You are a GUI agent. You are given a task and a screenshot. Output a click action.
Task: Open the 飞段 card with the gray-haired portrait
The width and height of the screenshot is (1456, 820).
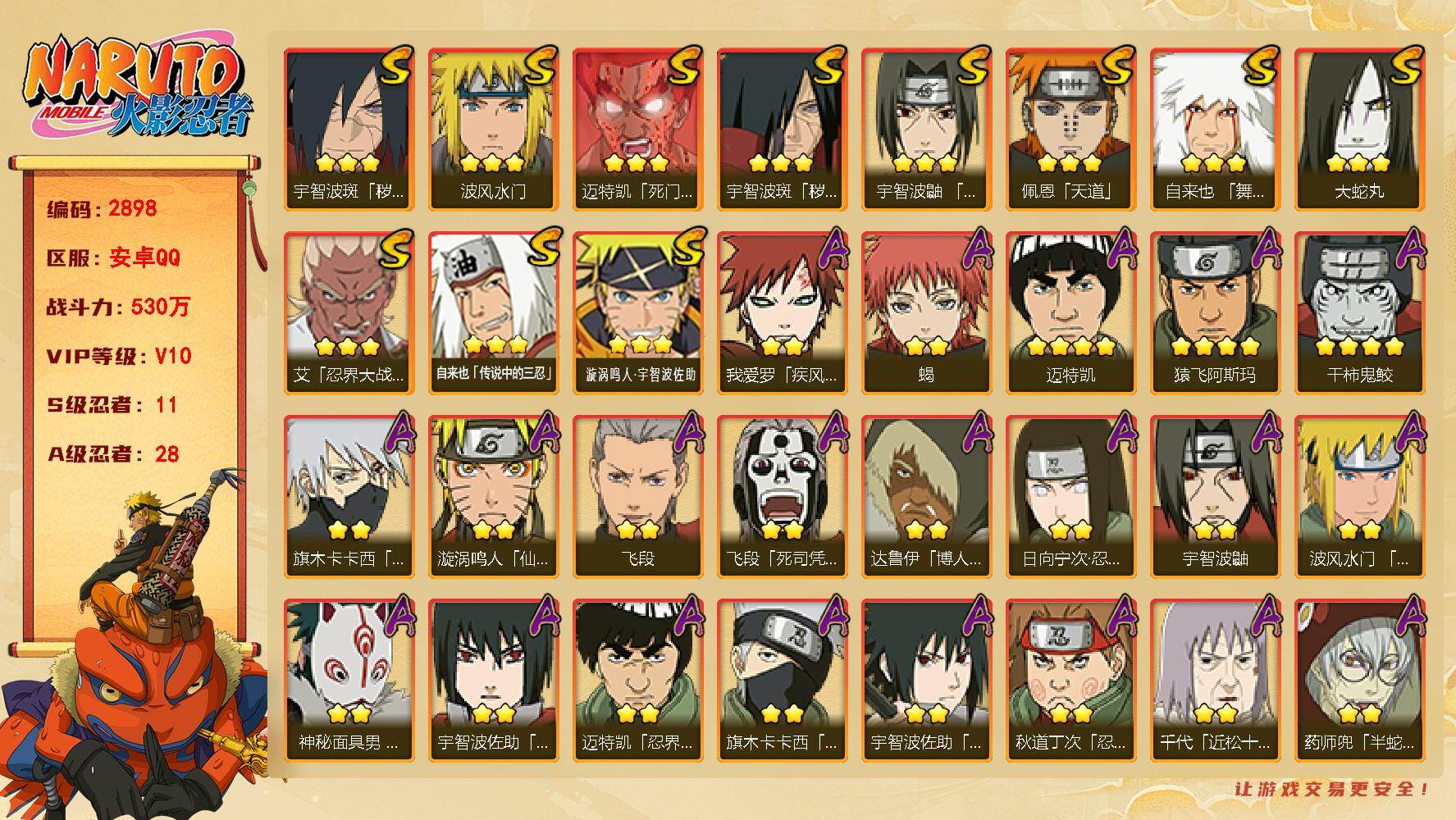(x=637, y=497)
